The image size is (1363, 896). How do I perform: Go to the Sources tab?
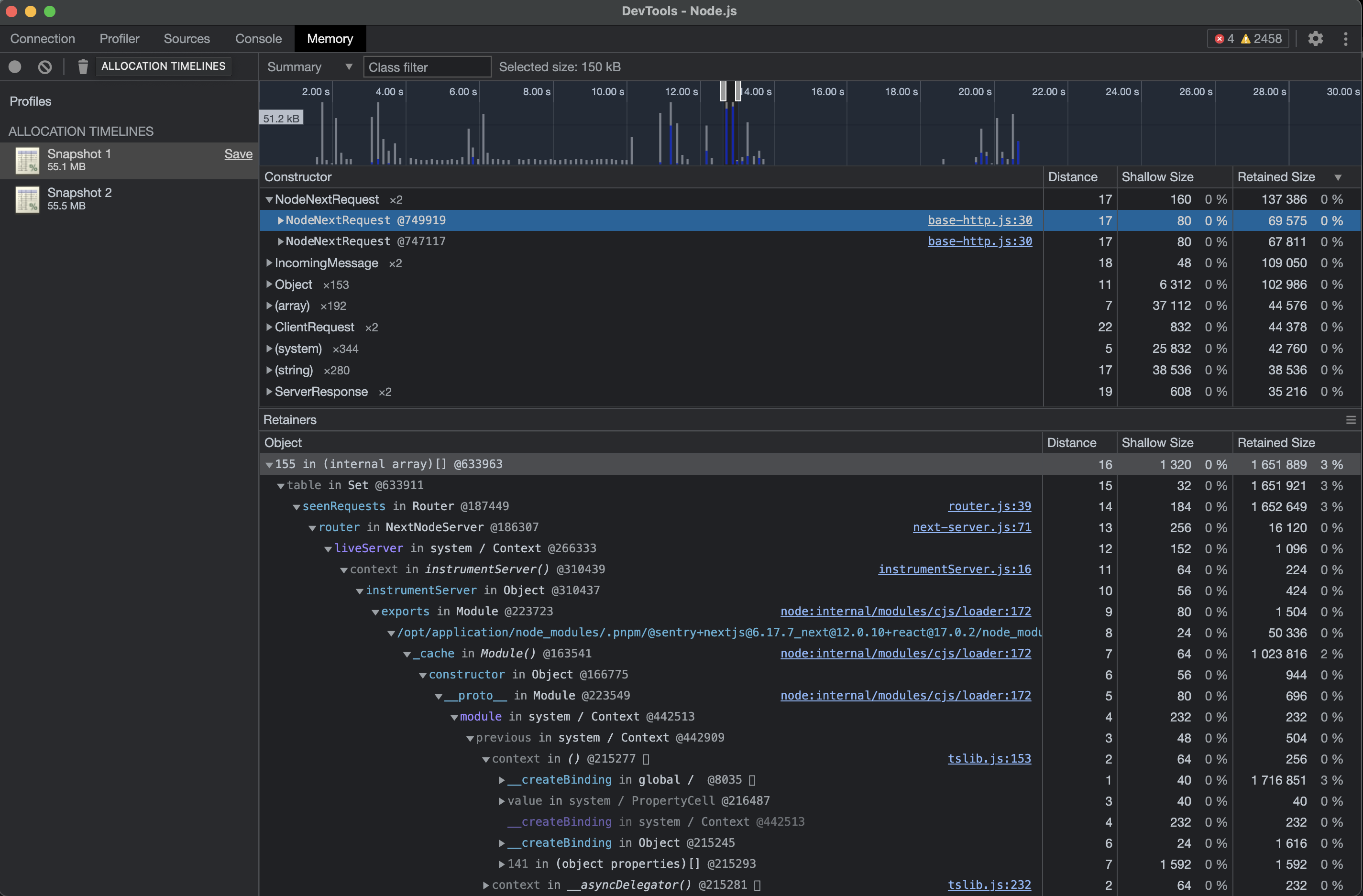tap(187, 39)
